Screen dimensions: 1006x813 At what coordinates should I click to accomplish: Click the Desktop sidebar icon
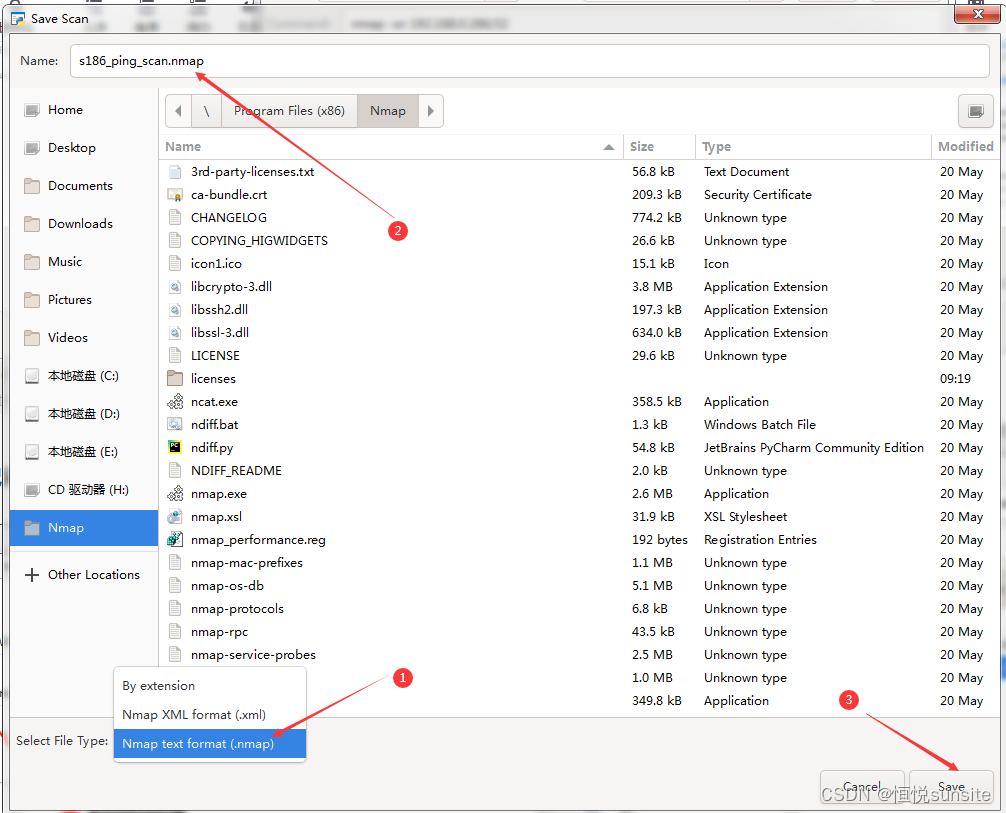[x=31, y=148]
